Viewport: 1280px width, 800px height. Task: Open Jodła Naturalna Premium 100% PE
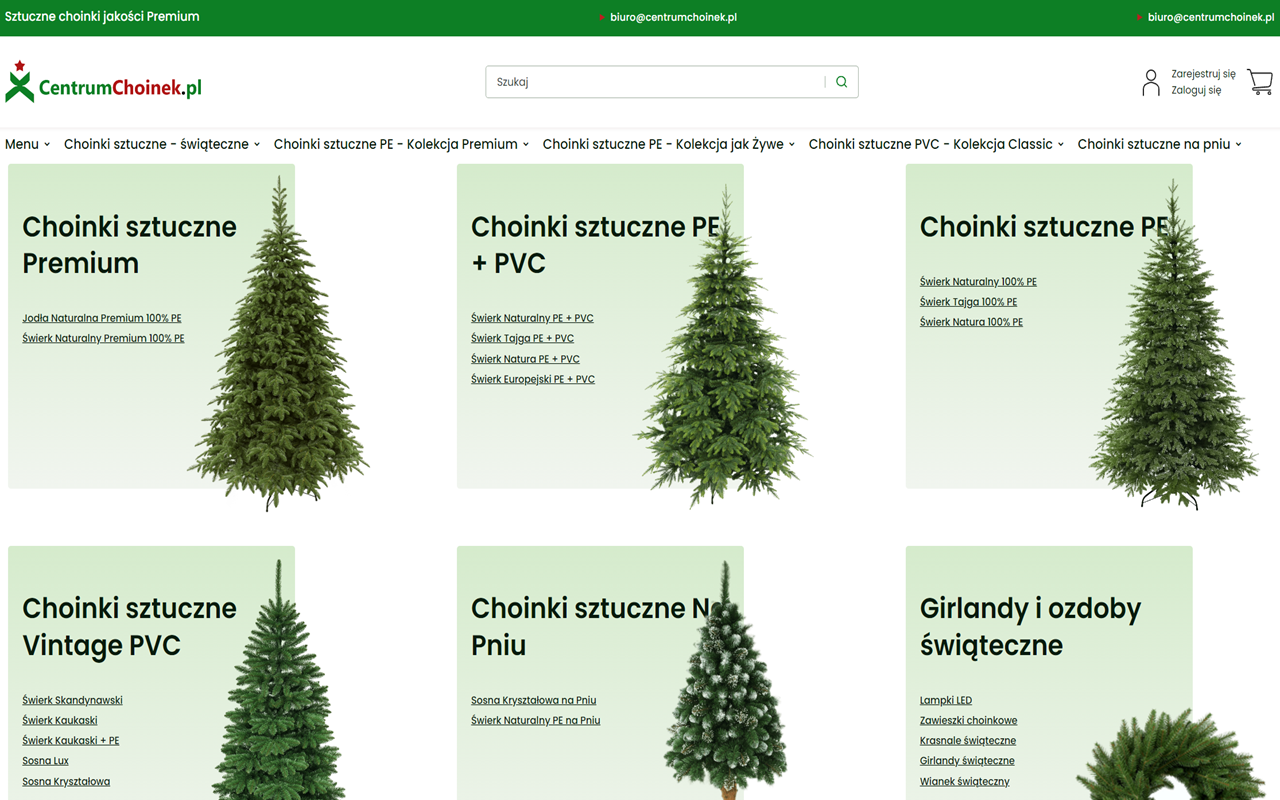pyautogui.click(x=102, y=318)
